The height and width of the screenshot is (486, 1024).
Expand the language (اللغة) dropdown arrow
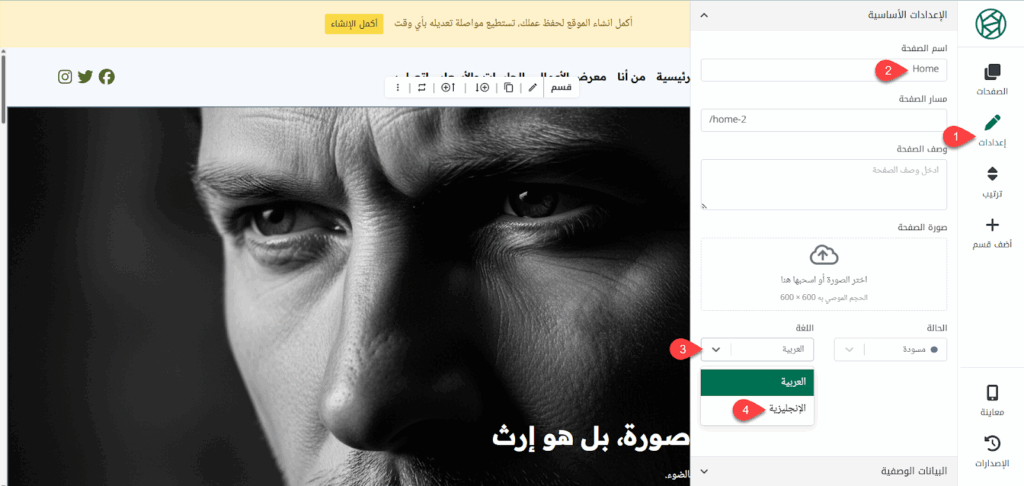click(x=716, y=349)
